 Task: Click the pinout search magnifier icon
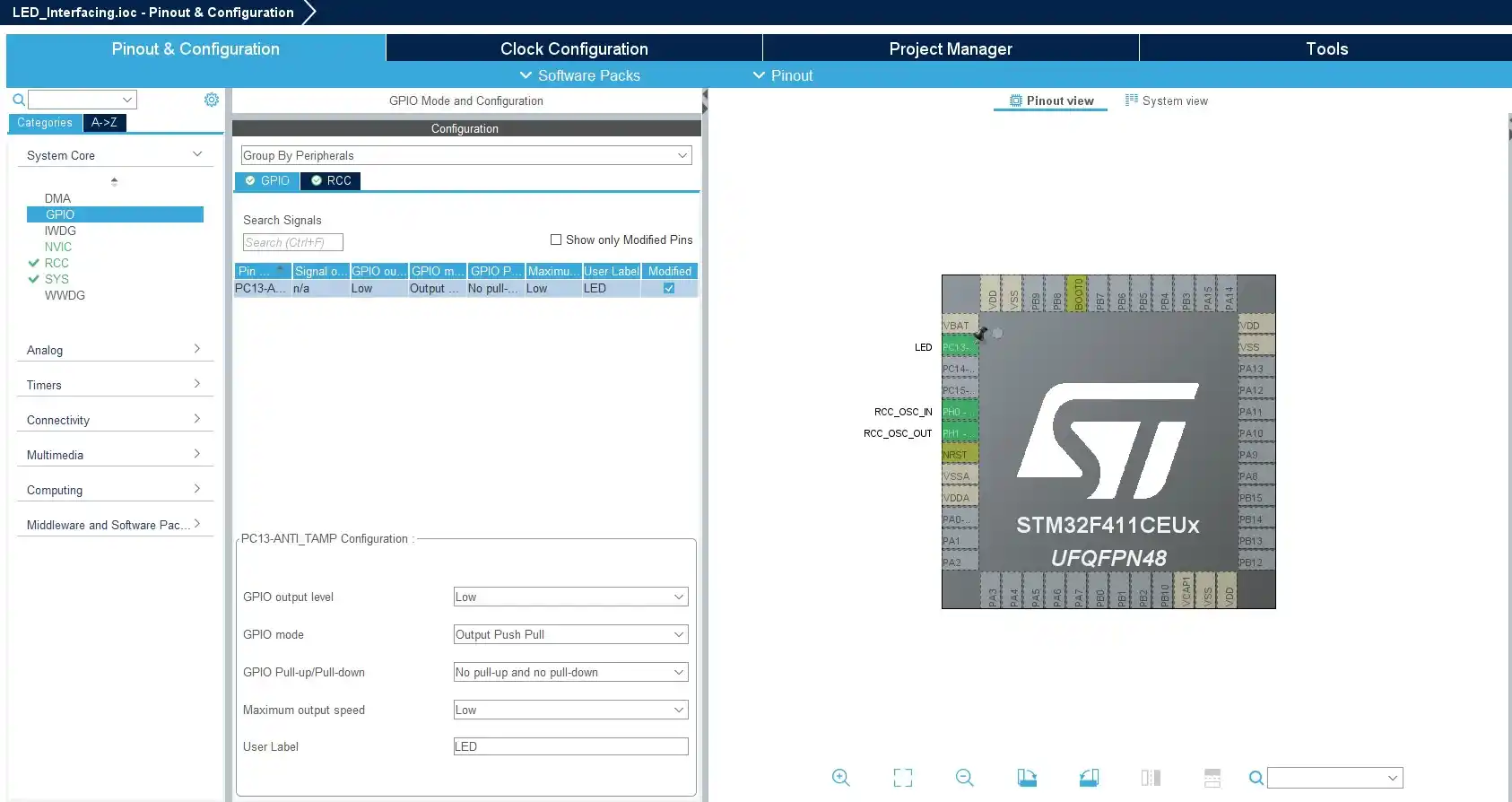click(1256, 778)
